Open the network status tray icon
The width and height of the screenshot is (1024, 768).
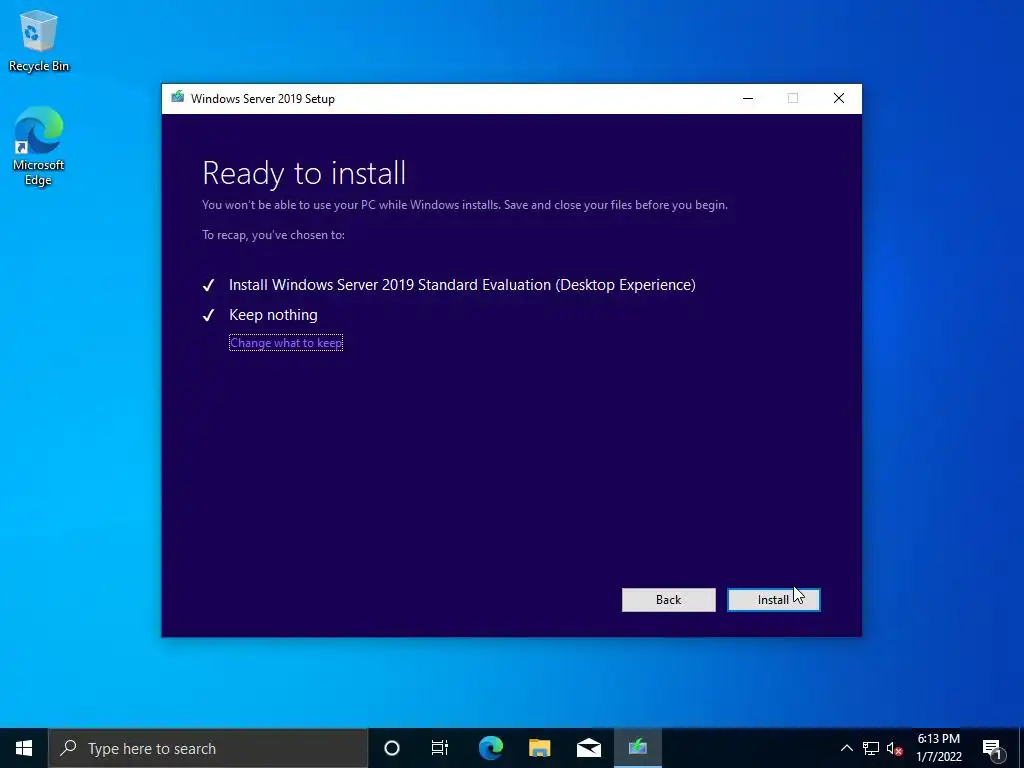[871, 748]
